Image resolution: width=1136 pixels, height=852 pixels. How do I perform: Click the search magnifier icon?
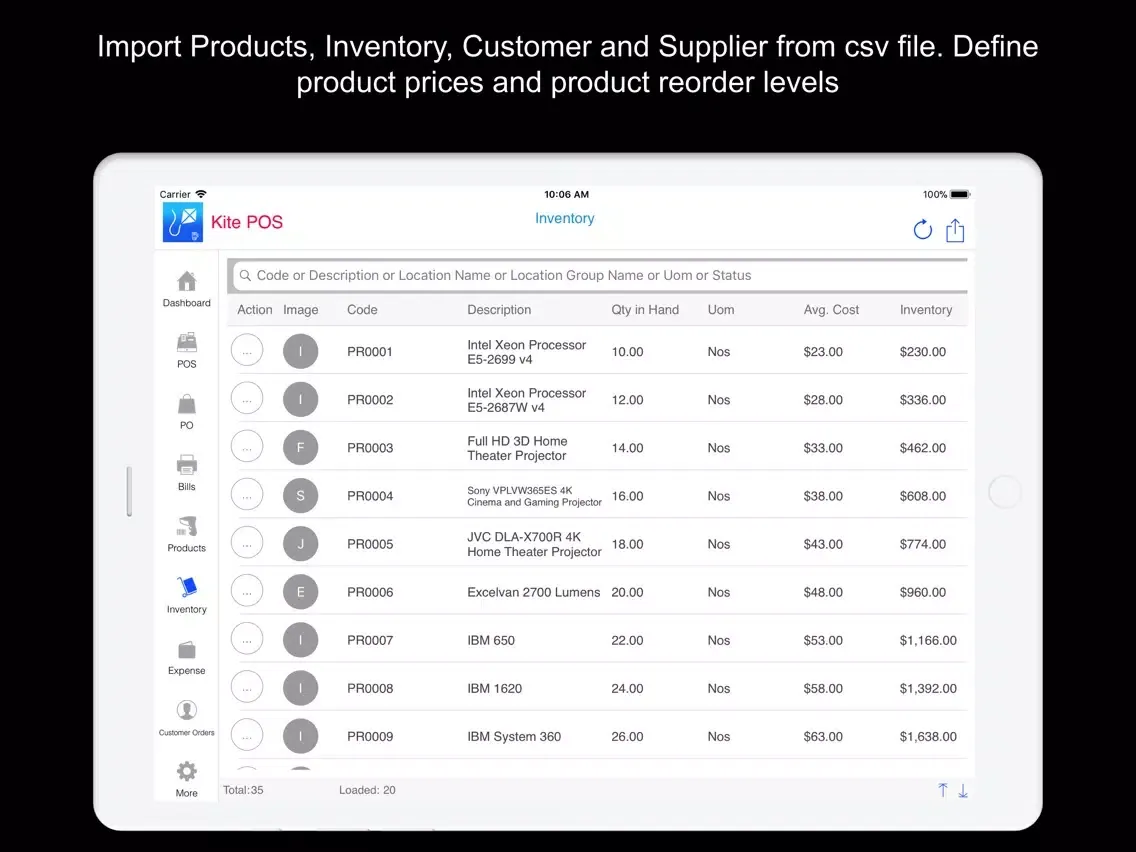(x=245, y=275)
